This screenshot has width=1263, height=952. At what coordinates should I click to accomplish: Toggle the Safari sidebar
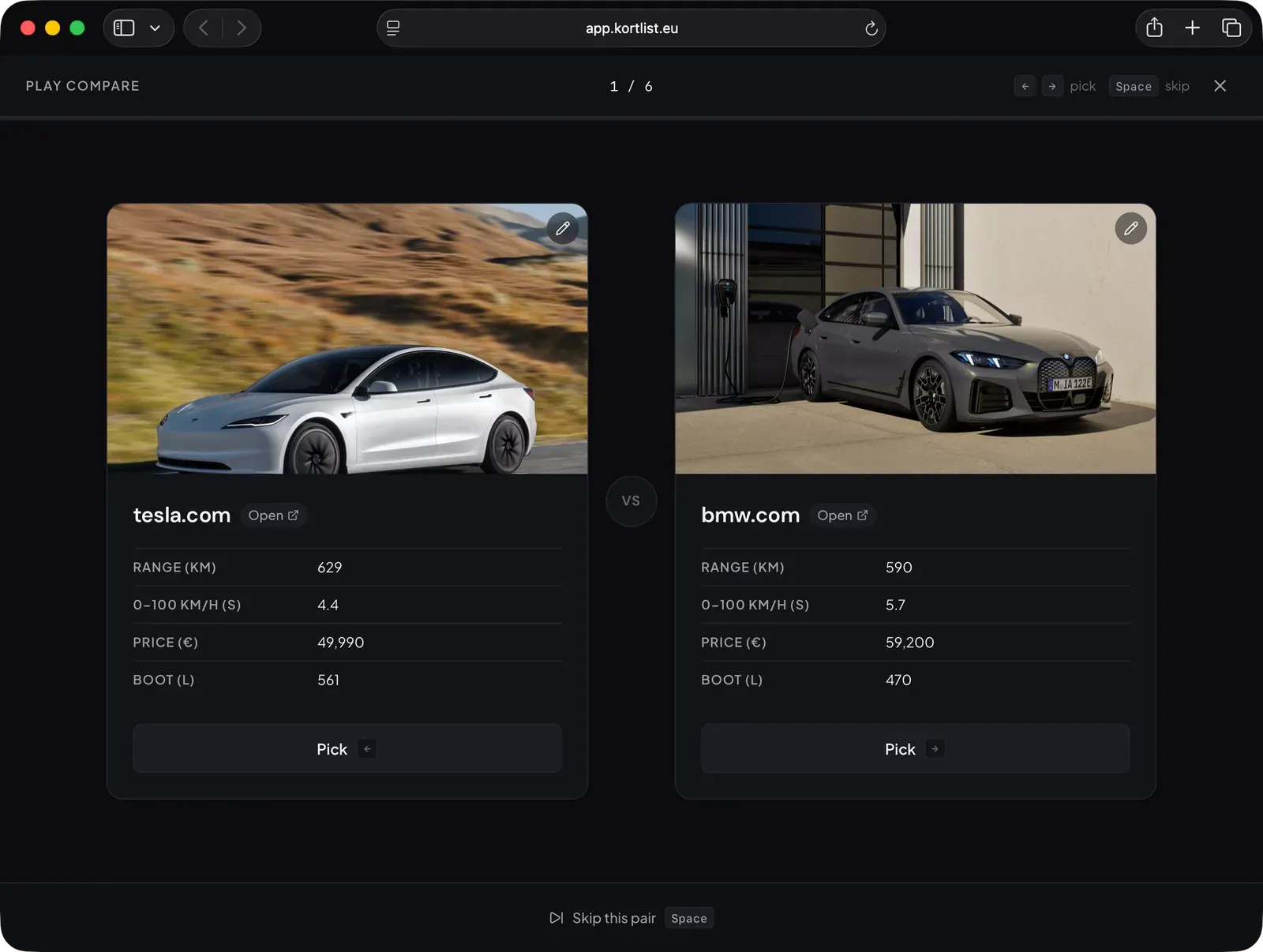tap(124, 28)
